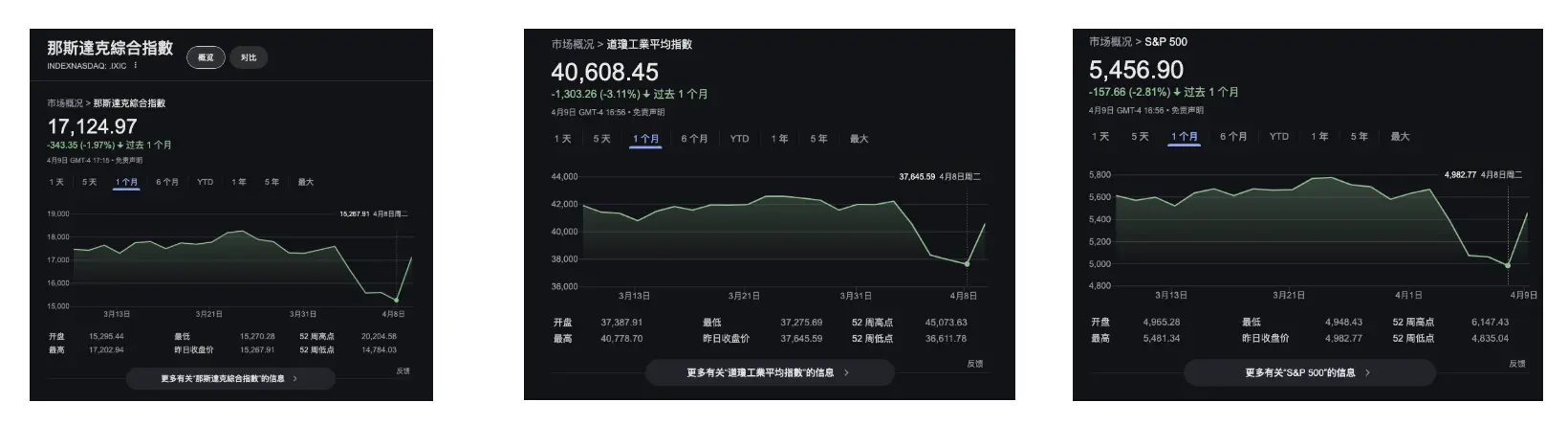This screenshot has width=1568, height=425.
Task: Click the 对比 pill button in Nasdaq panel
Action: (249, 57)
